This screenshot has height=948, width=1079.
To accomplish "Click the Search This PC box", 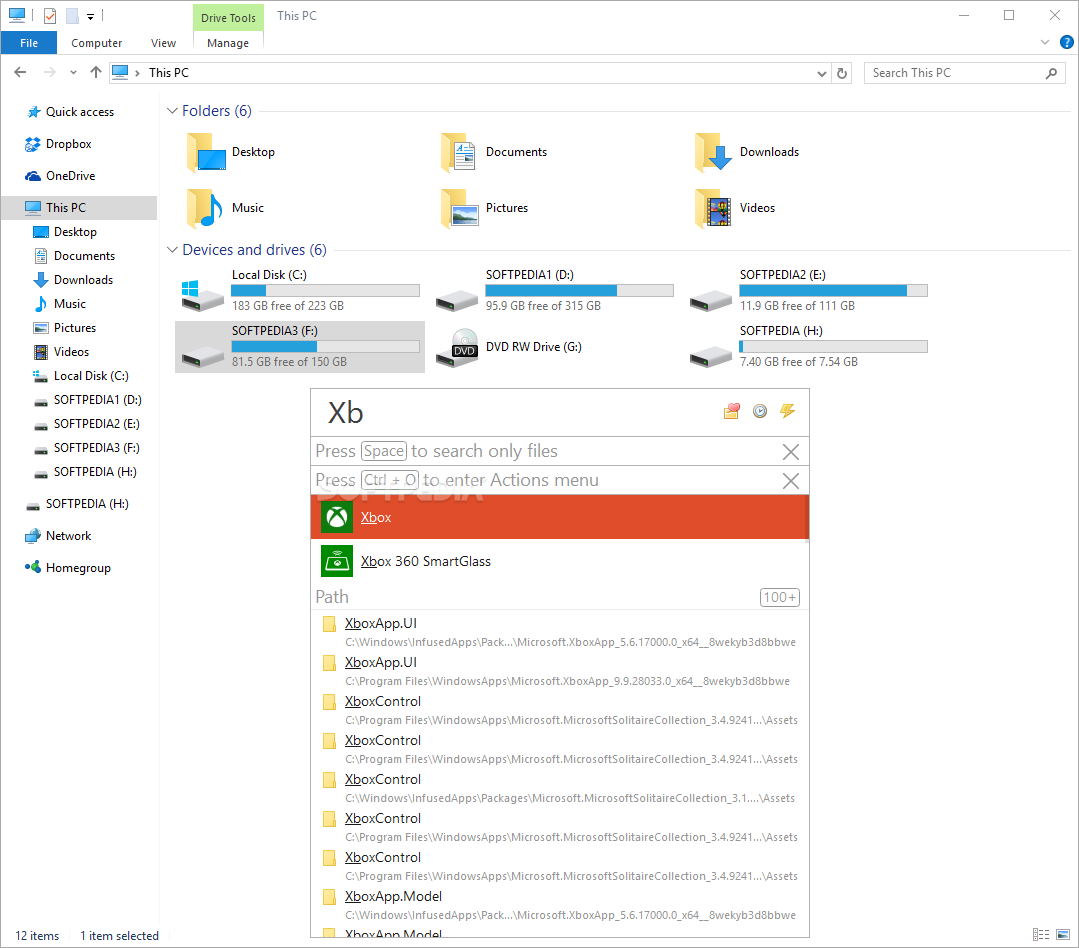I will click(x=963, y=73).
